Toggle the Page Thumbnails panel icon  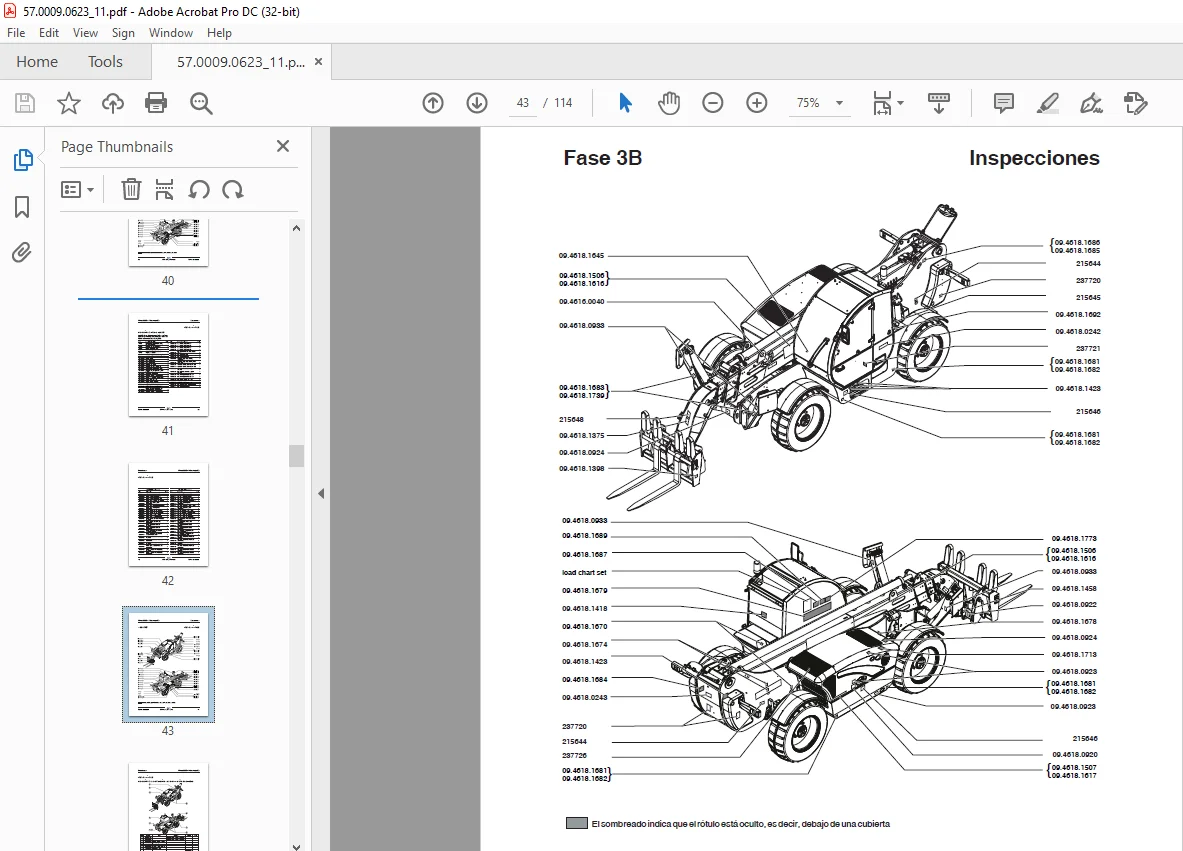(23, 160)
